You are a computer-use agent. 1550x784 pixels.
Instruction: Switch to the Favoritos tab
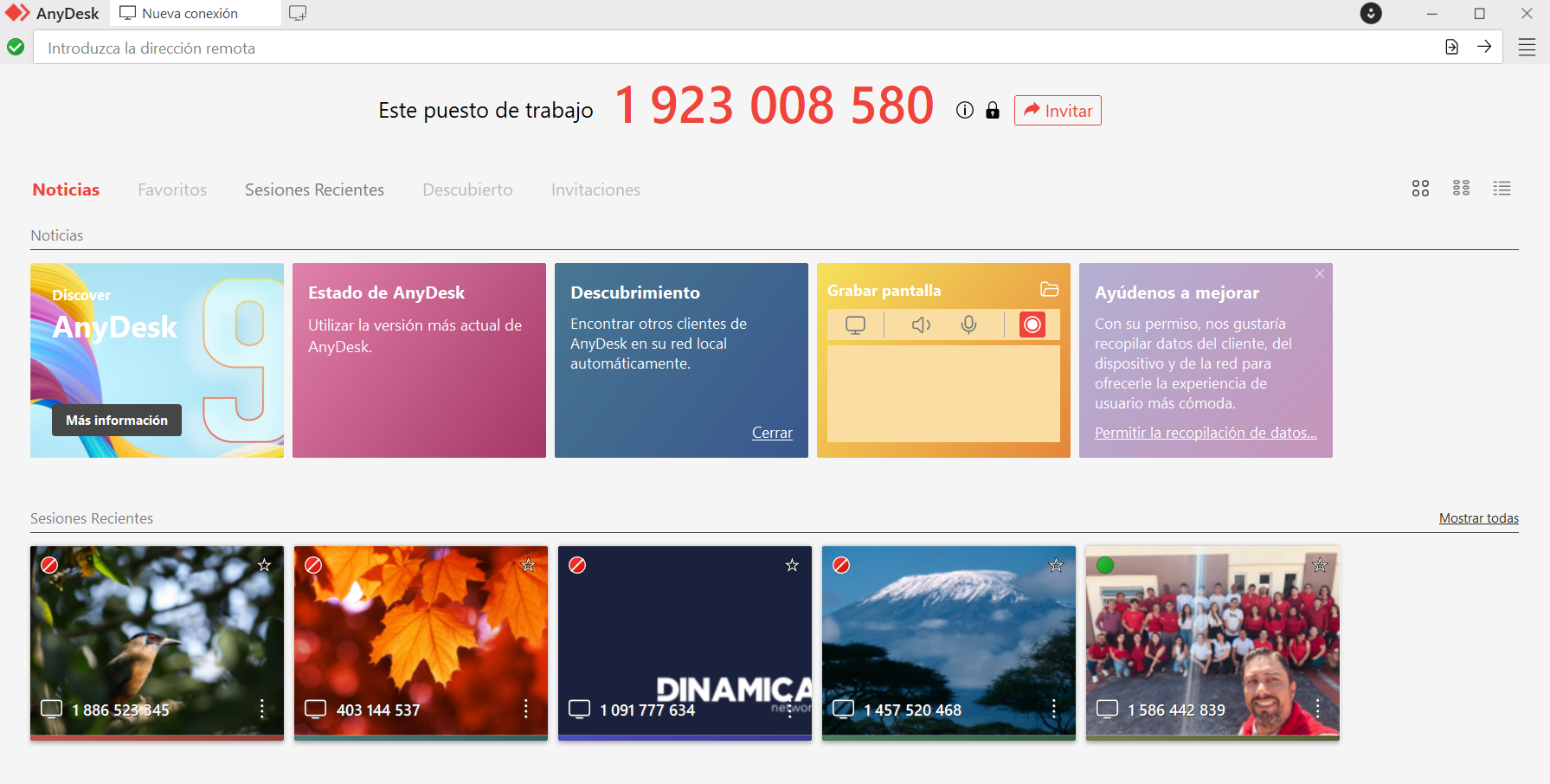pyautogui.click(x=172, y=190)
